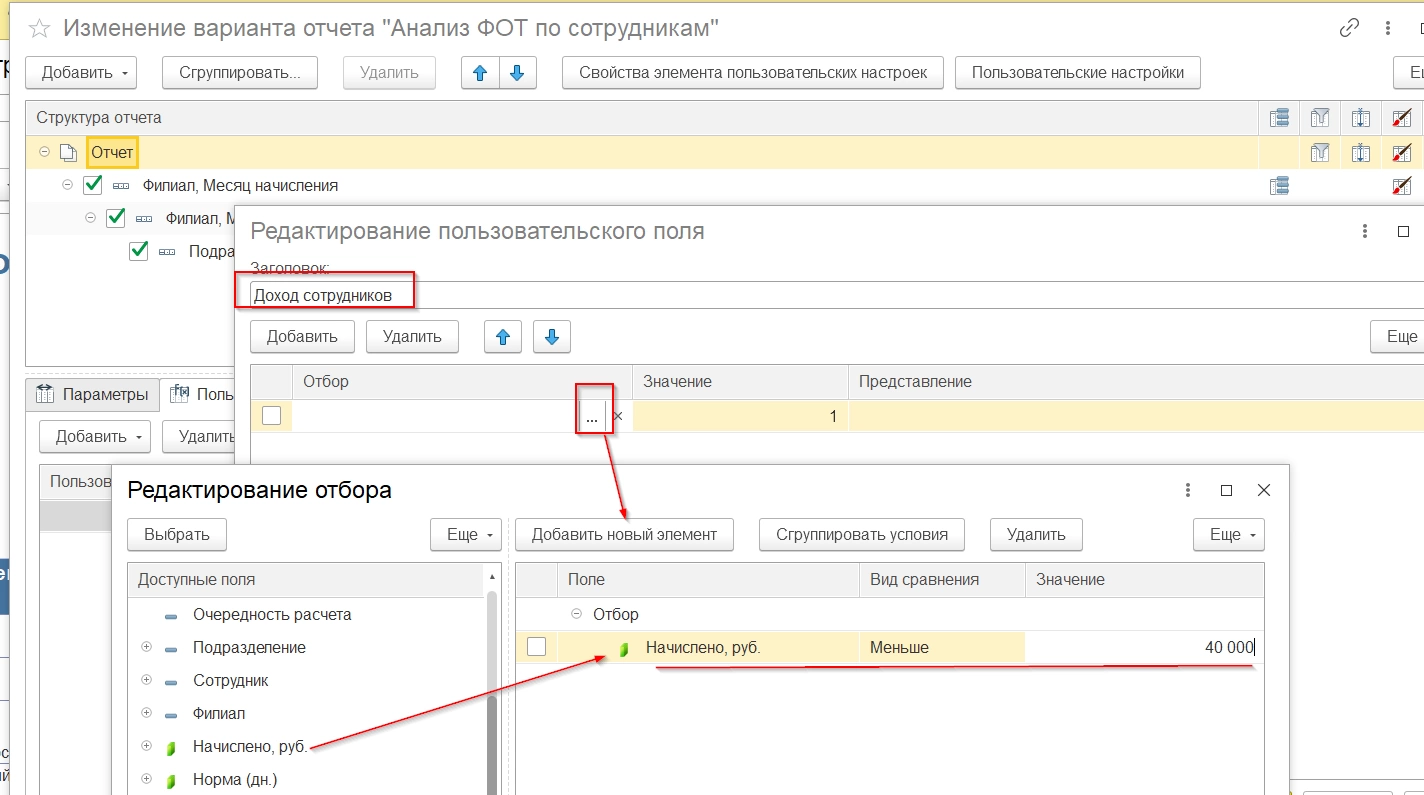Screen dimensions: 1424x795
Task: Open sorting settings in the Отчет row
Action: [1361, 152]
